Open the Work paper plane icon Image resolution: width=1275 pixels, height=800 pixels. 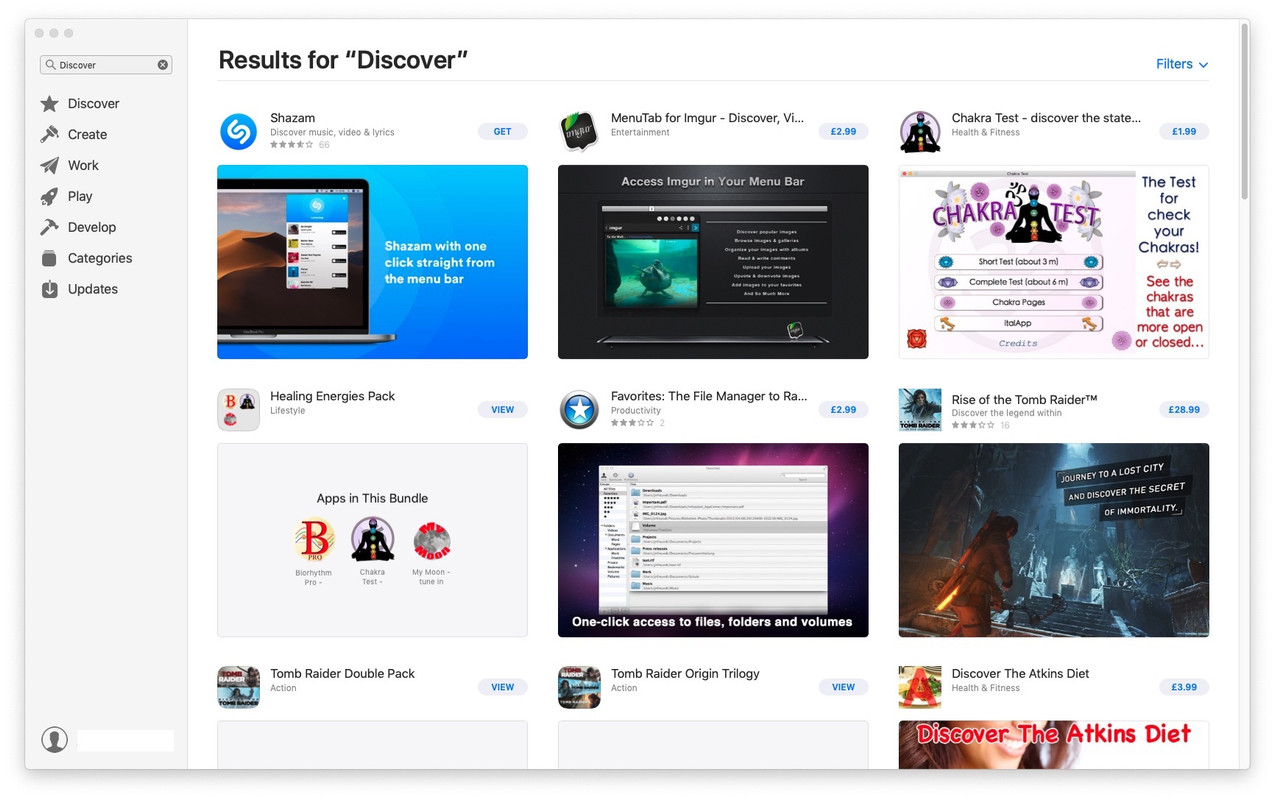coord(50,166)
